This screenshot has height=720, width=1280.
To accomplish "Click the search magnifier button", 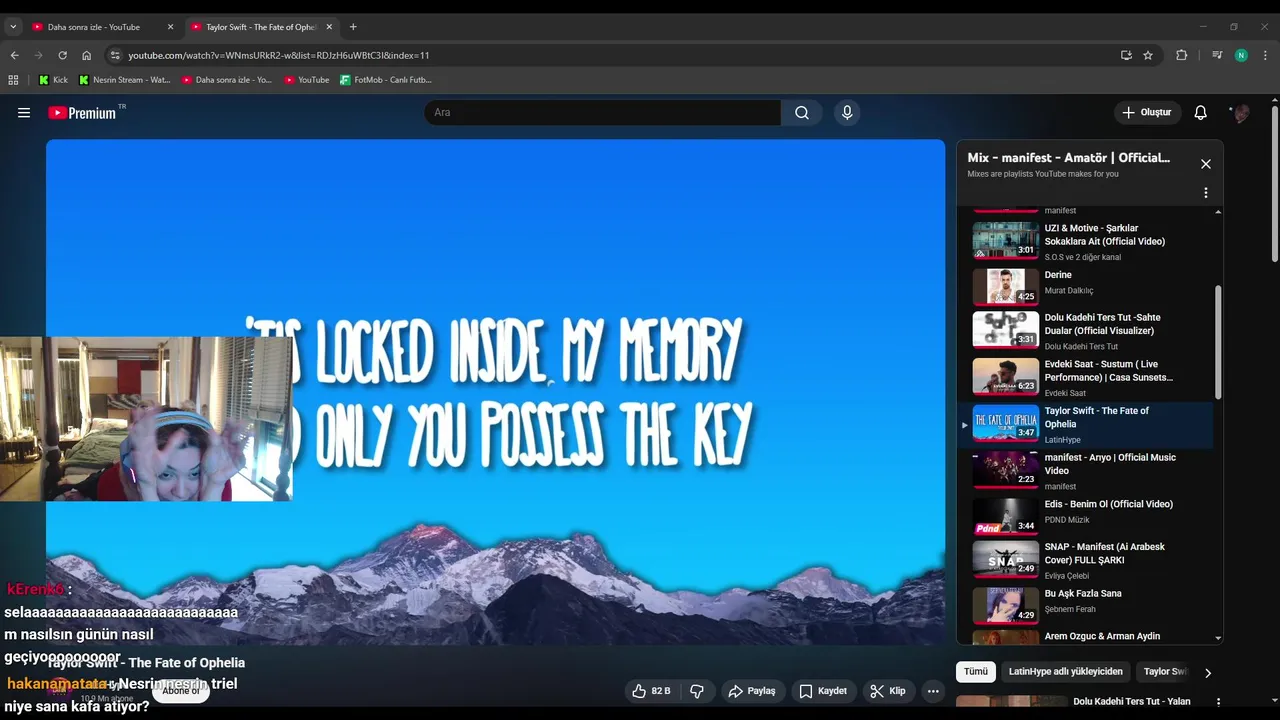I will click(x=802, y=113).
